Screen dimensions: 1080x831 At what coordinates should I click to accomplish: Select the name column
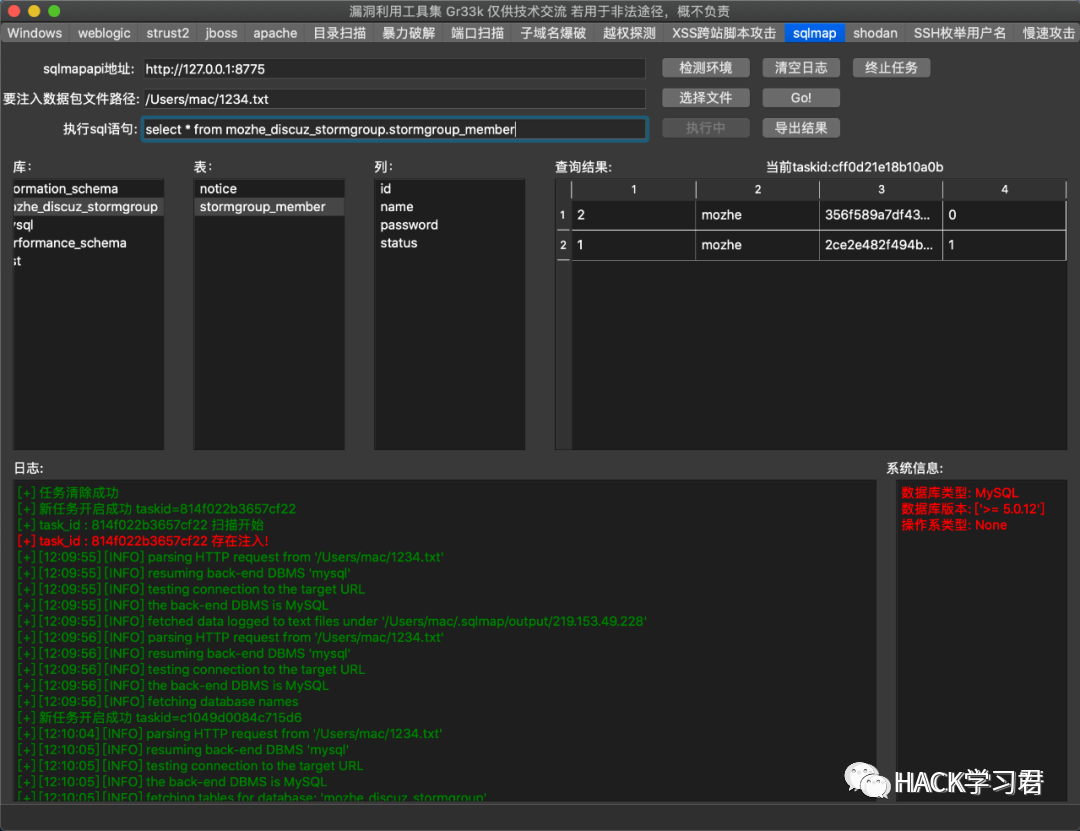(x=449, y=207)
